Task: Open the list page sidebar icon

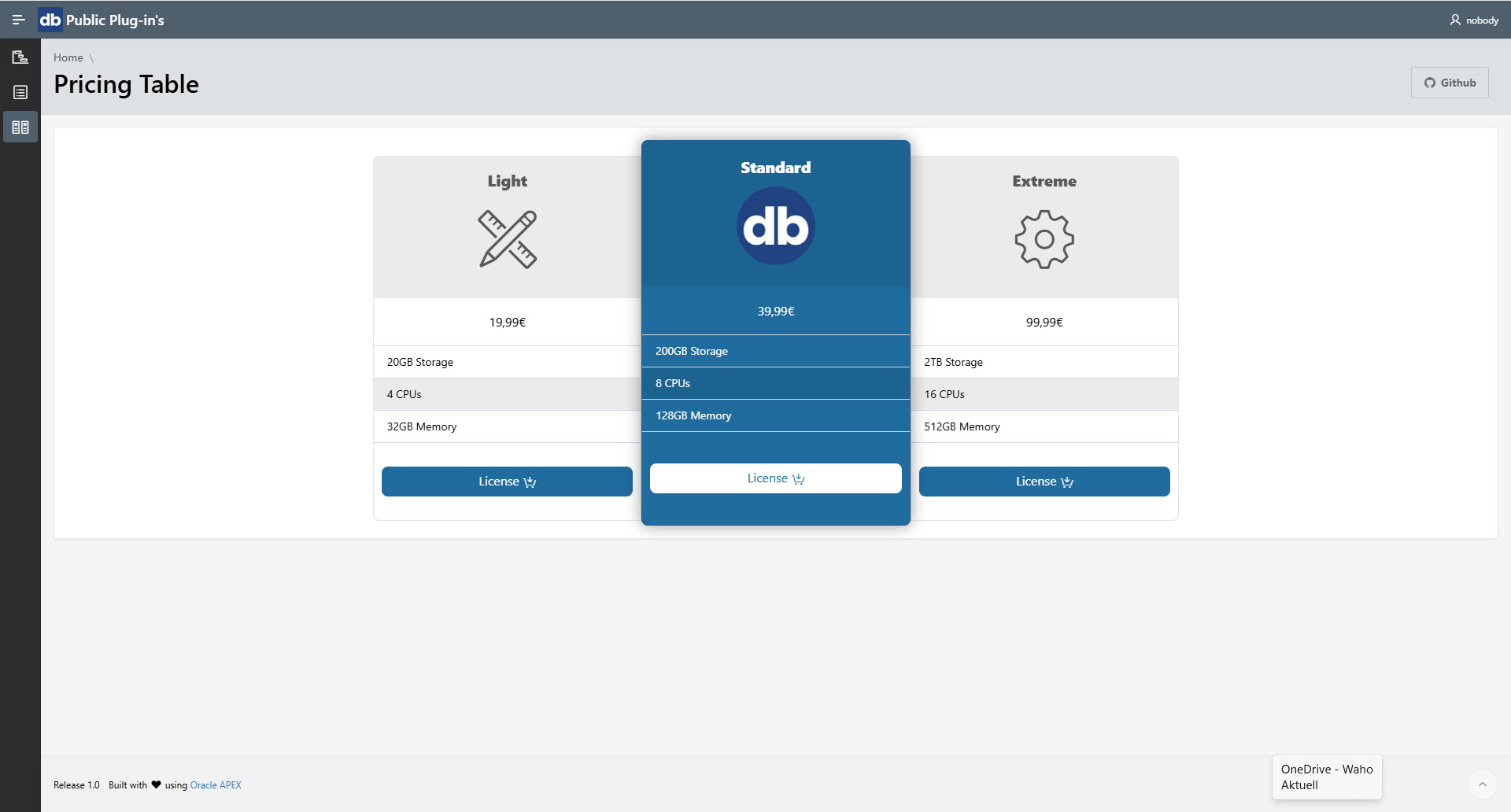Action: [x=20, y=93]
